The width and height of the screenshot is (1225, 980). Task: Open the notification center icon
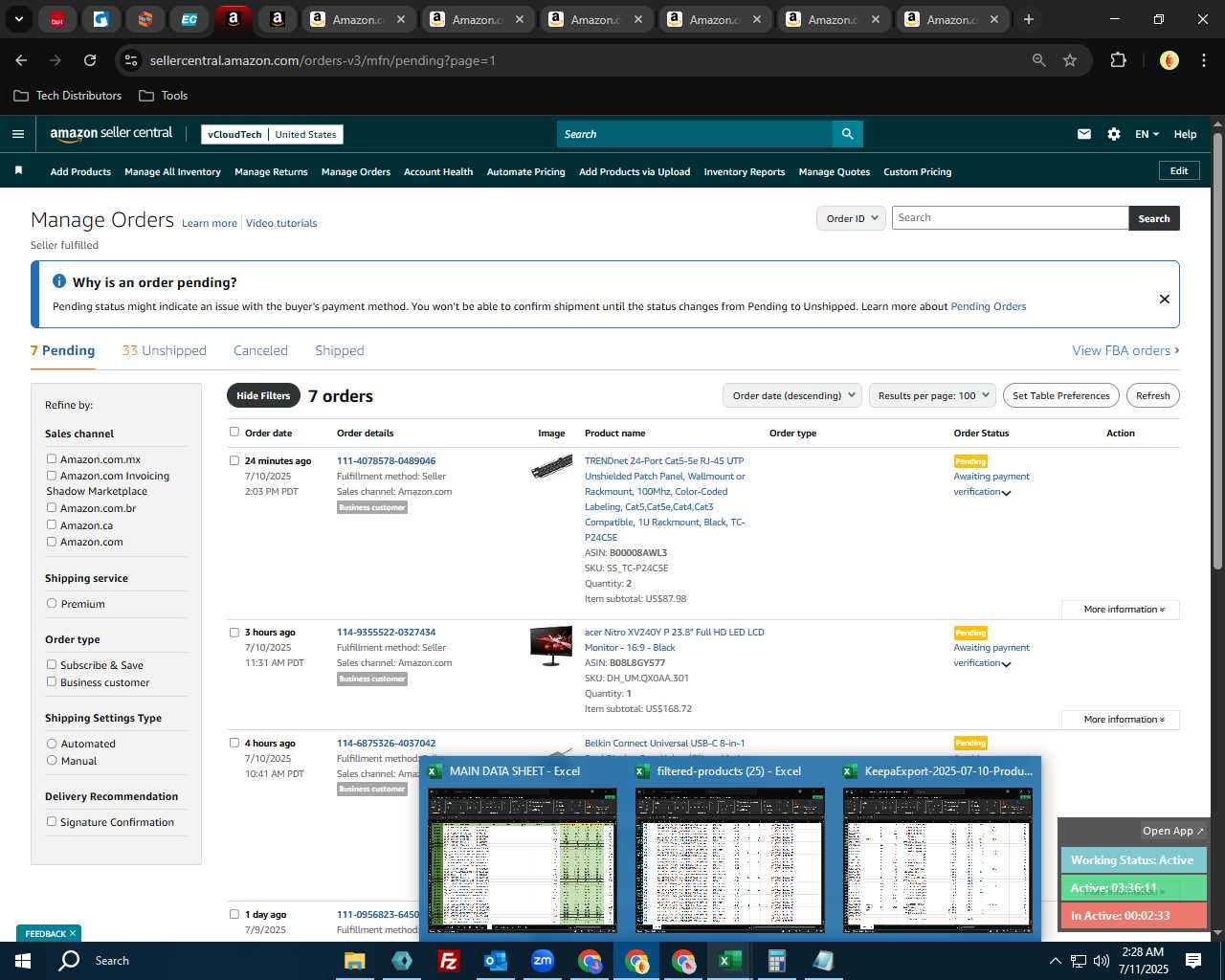point(1193,961)
